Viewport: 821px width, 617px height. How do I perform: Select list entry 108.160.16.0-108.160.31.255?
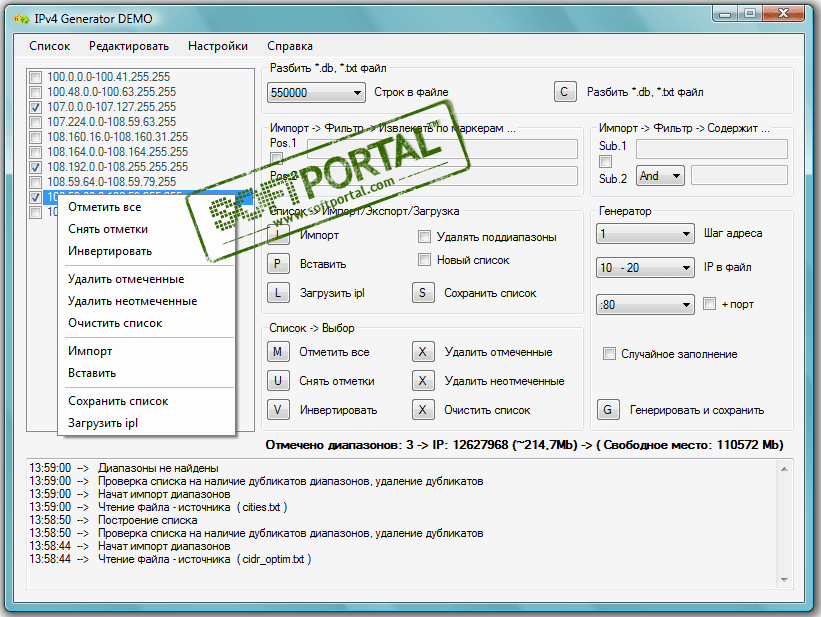117,137
